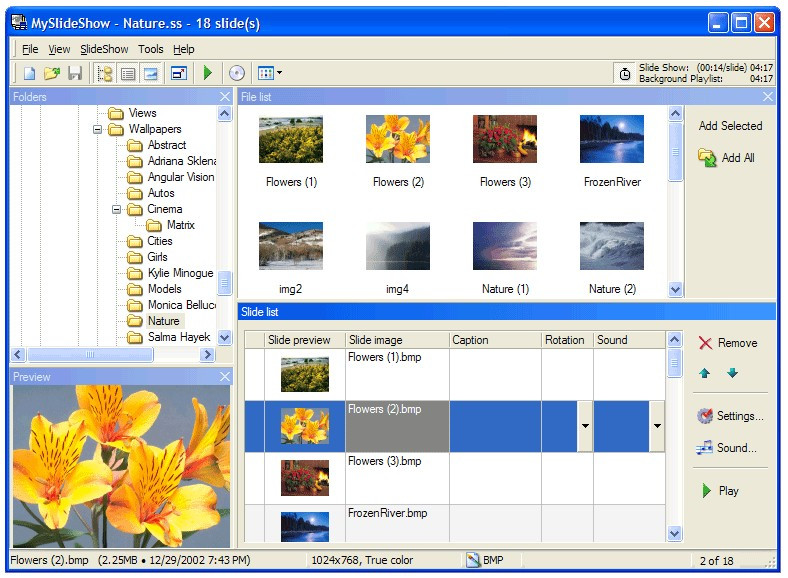788x578 pixels.
Task: Collapse the Wallpapers folder in the tree
Action: tap(98, 129)
